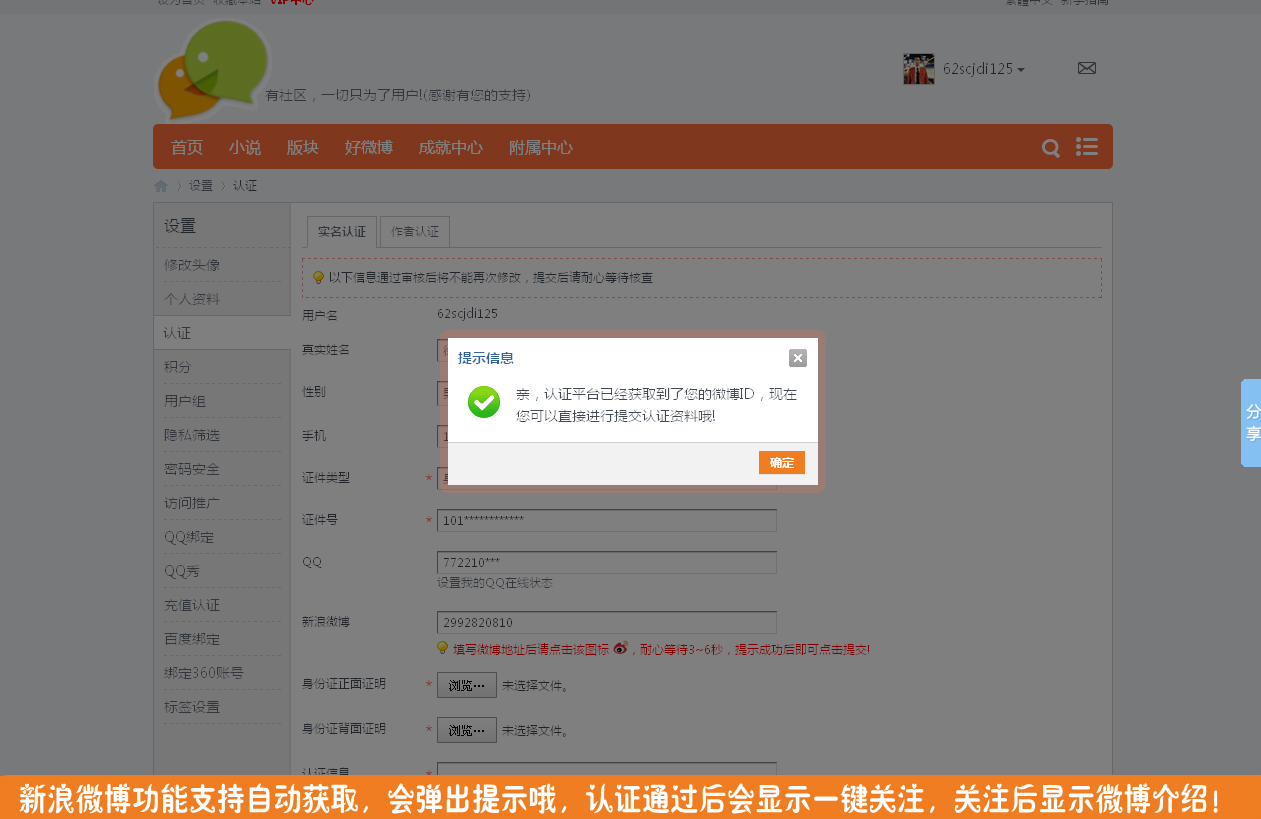The height and width of the screenshot is (819, 1261).
Task: Click 认证 in the breadcrumb
Action: pyautogui.click(x=245, y=186)
